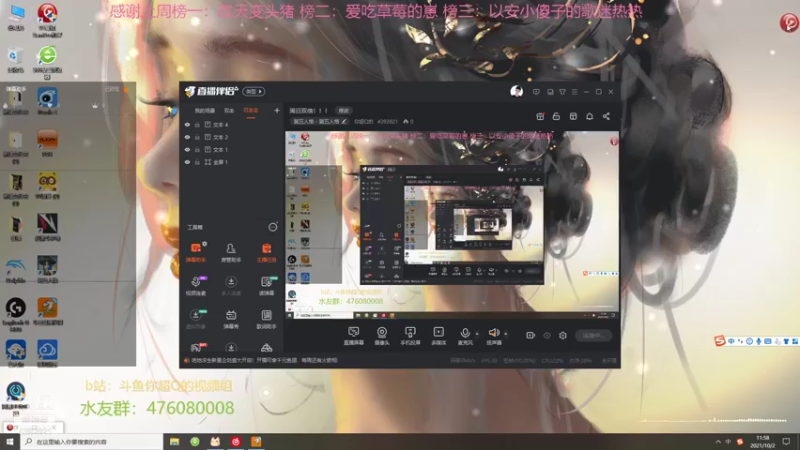
Task: Click the unlock padlock icon above preview
Action: pos(556,116)
